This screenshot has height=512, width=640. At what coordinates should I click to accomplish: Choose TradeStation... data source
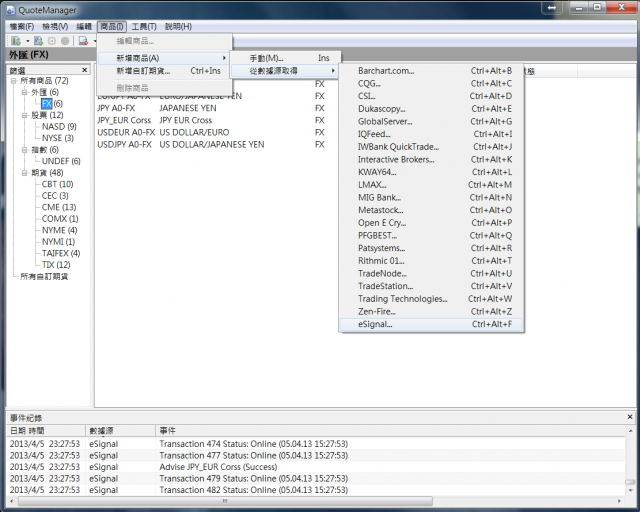tap(431, 286)
